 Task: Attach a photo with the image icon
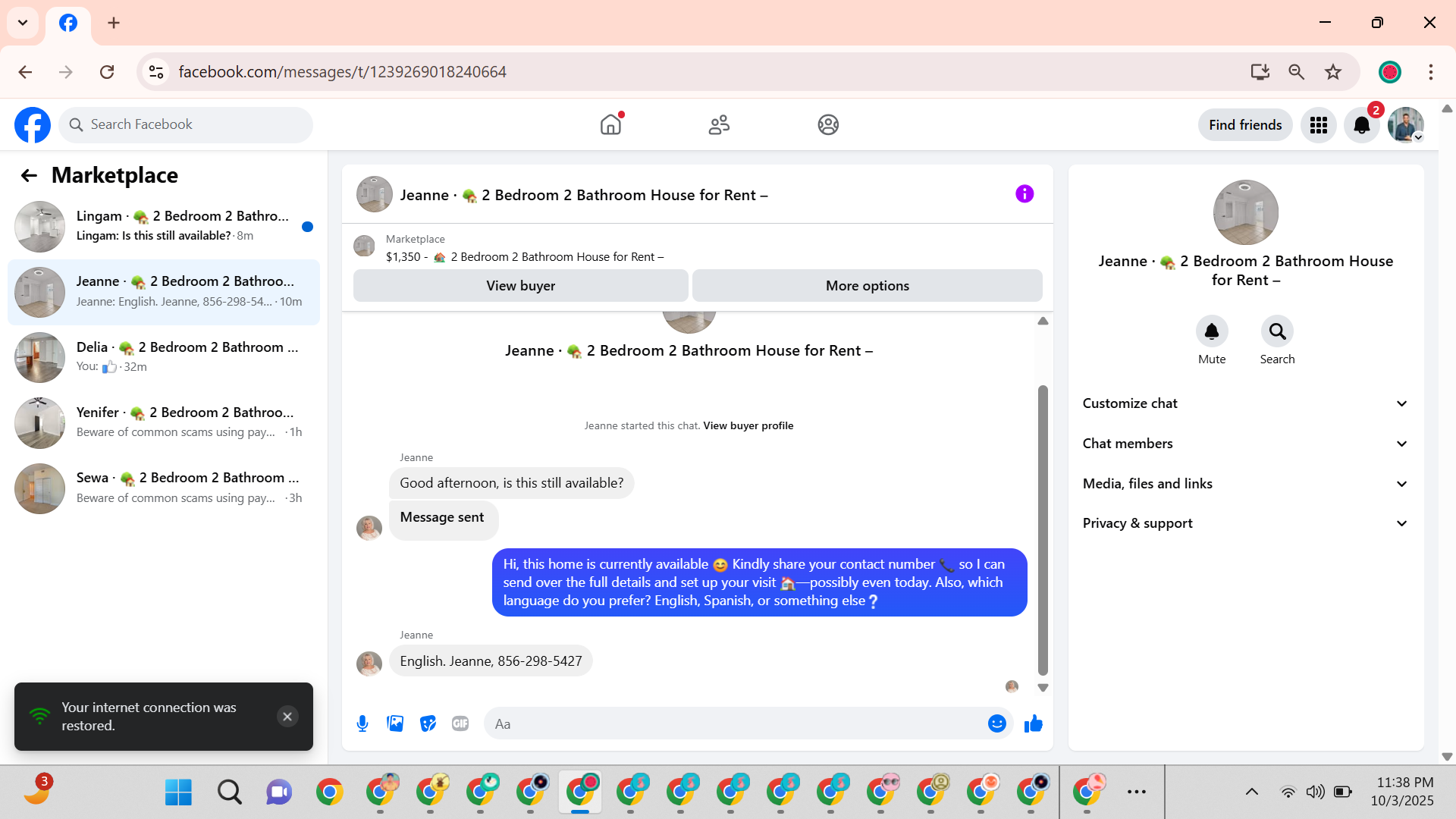395,723
